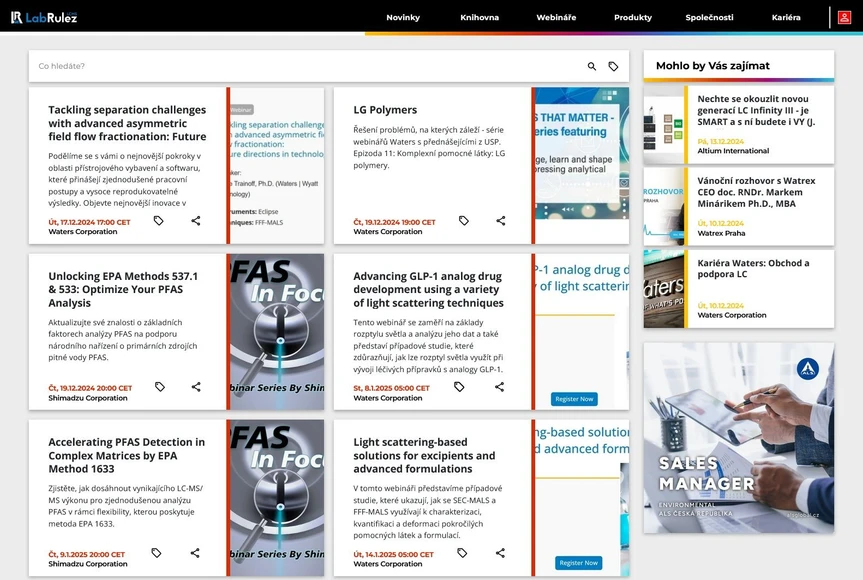Image resolution: width=863 pixels, height=580 pixels.
Task: Open 'Accelerating PFAS Detection' webinar title
Action: click(x=127, y=456)
